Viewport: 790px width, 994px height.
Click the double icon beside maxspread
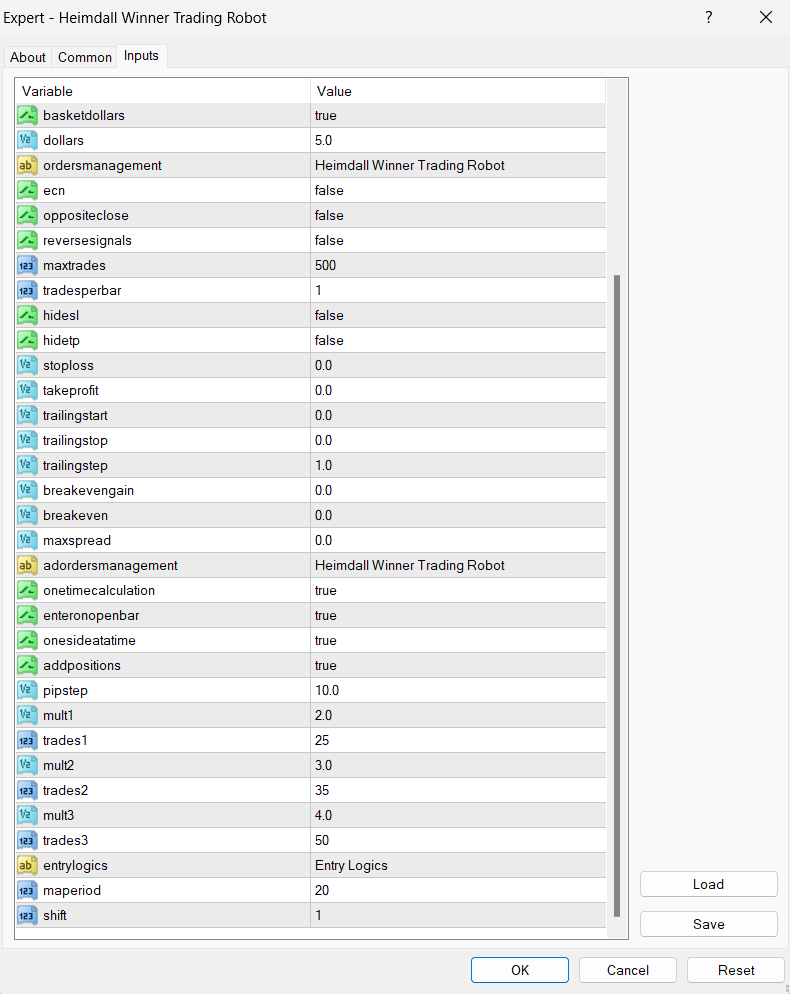[x=27, y=540]
